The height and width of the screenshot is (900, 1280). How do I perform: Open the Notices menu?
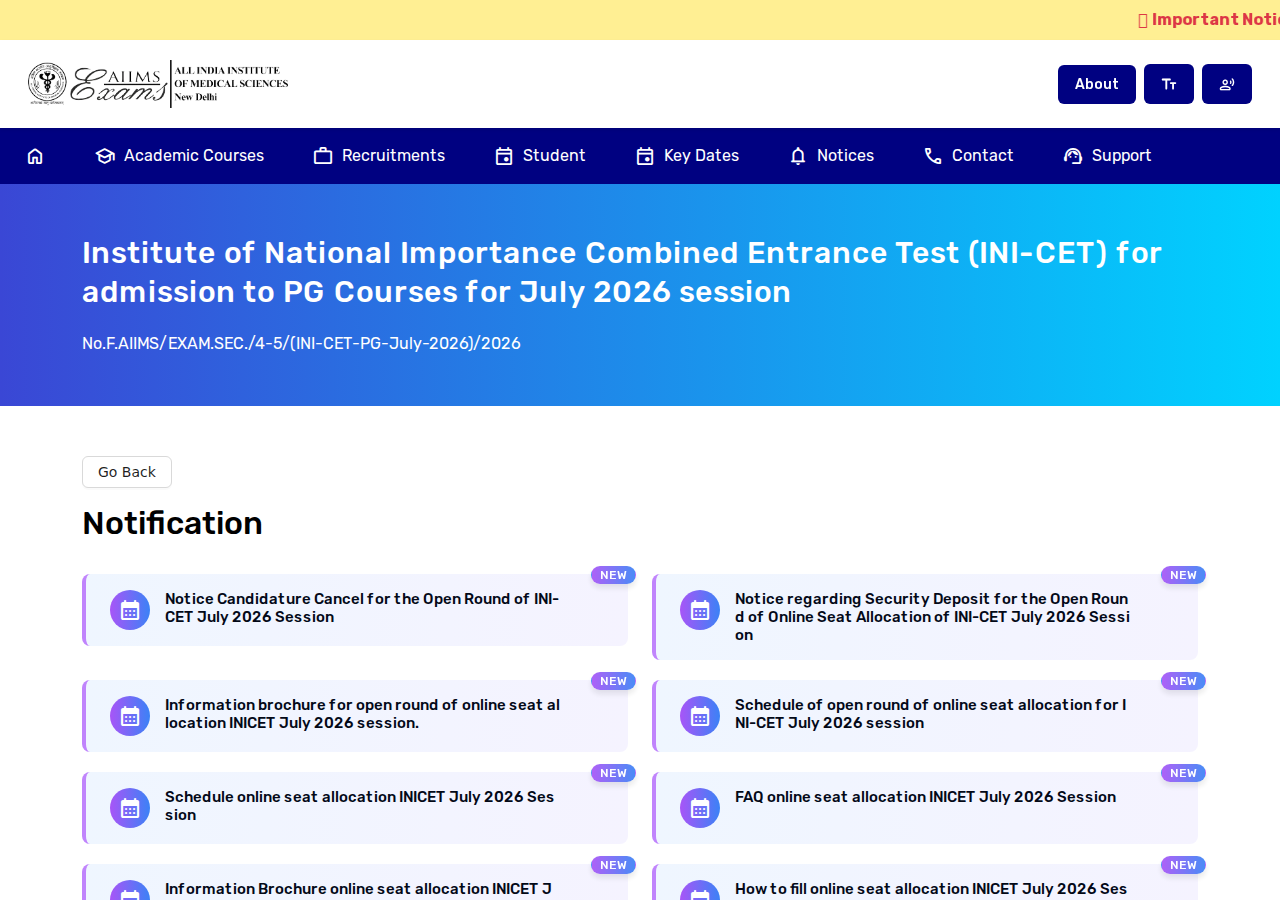point(832,156)
